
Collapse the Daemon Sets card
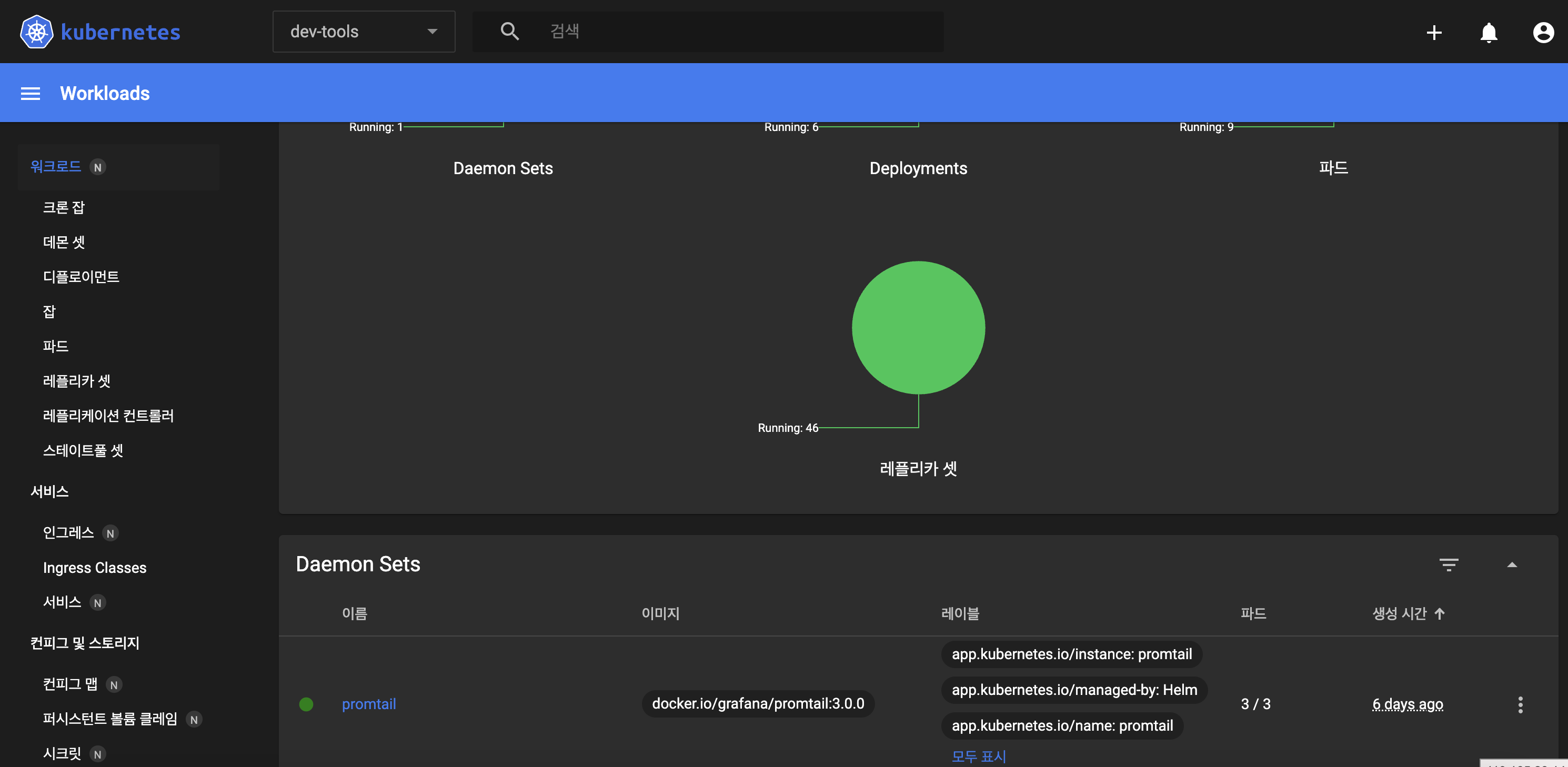(1511, 564)
